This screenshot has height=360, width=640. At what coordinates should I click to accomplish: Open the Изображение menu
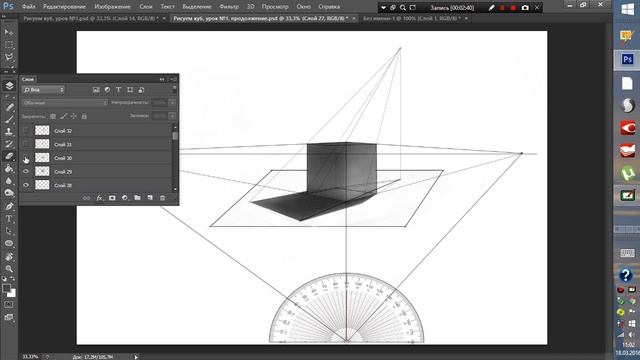[x=112, y=7]
